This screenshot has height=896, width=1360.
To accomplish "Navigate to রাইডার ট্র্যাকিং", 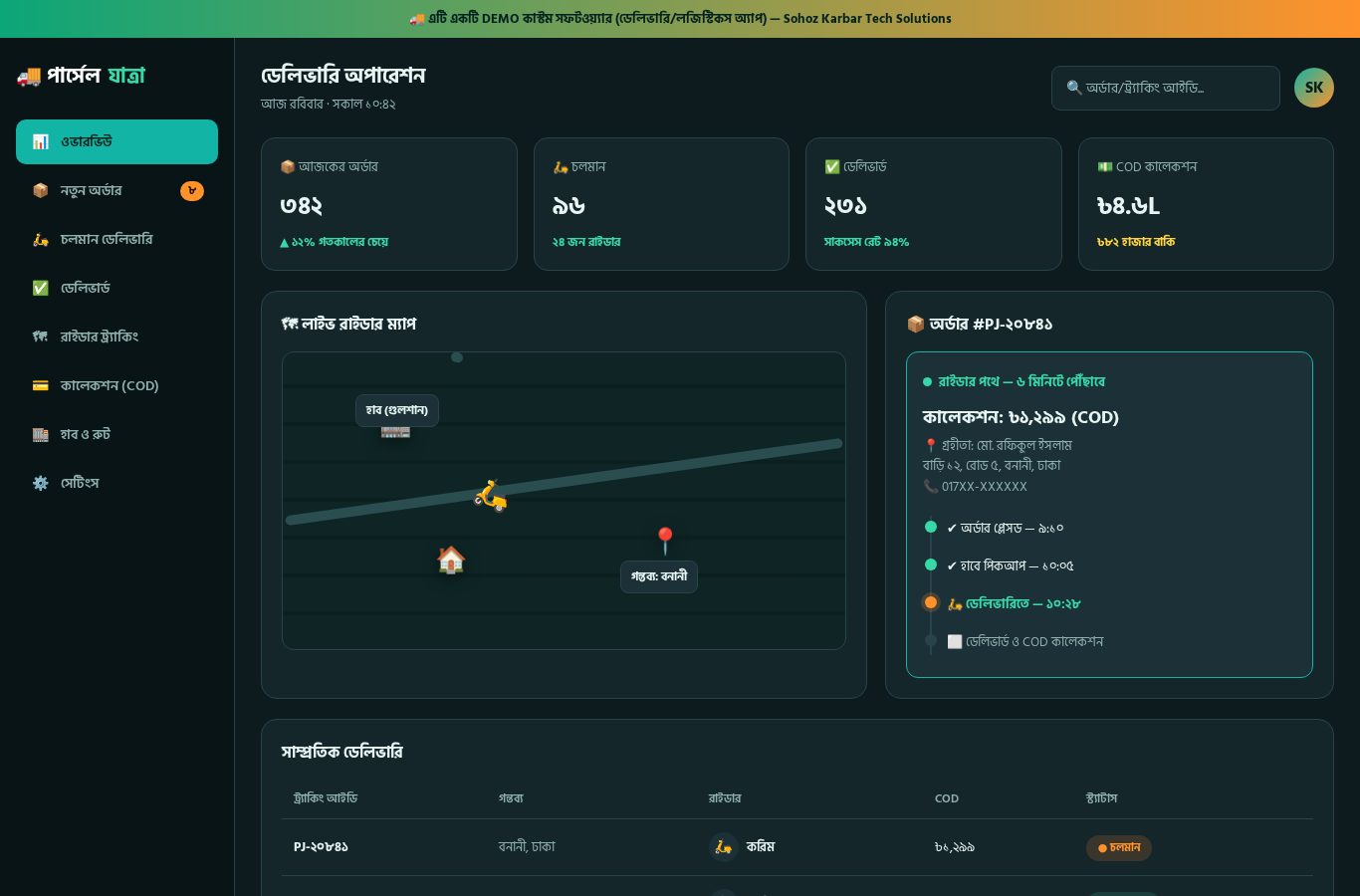I will click(x=116, y=336).
